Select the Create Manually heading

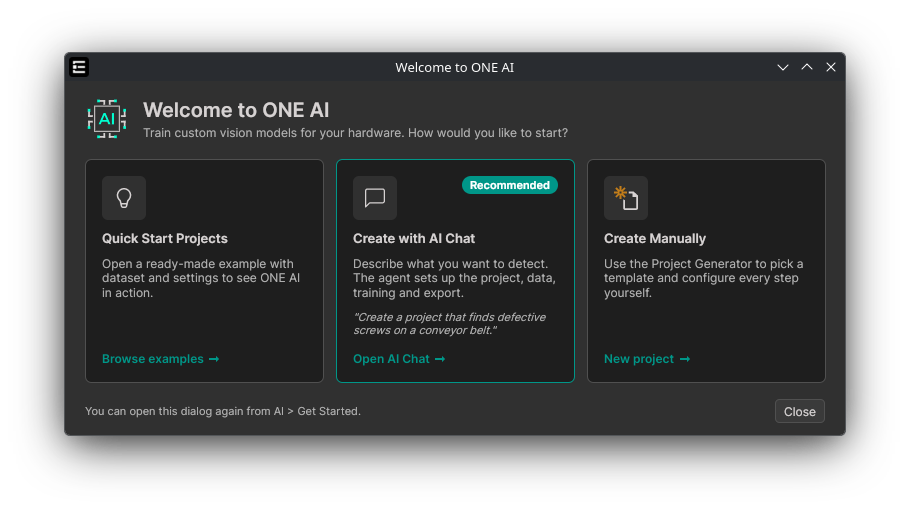tap(655, 239)
